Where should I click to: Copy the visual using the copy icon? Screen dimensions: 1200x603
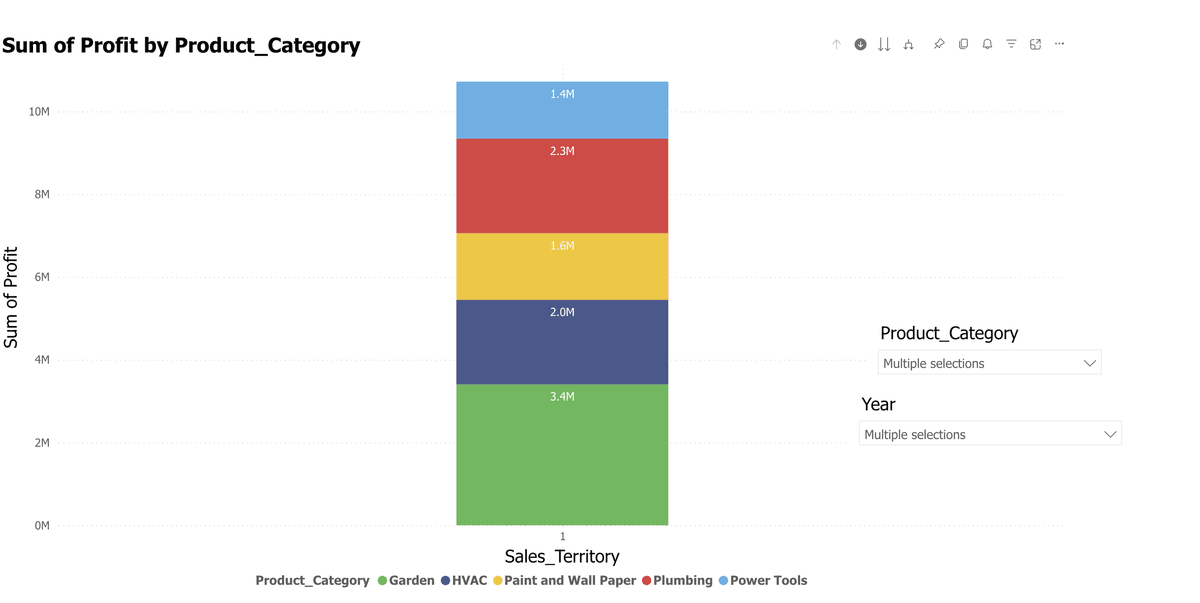coord(962,44)
